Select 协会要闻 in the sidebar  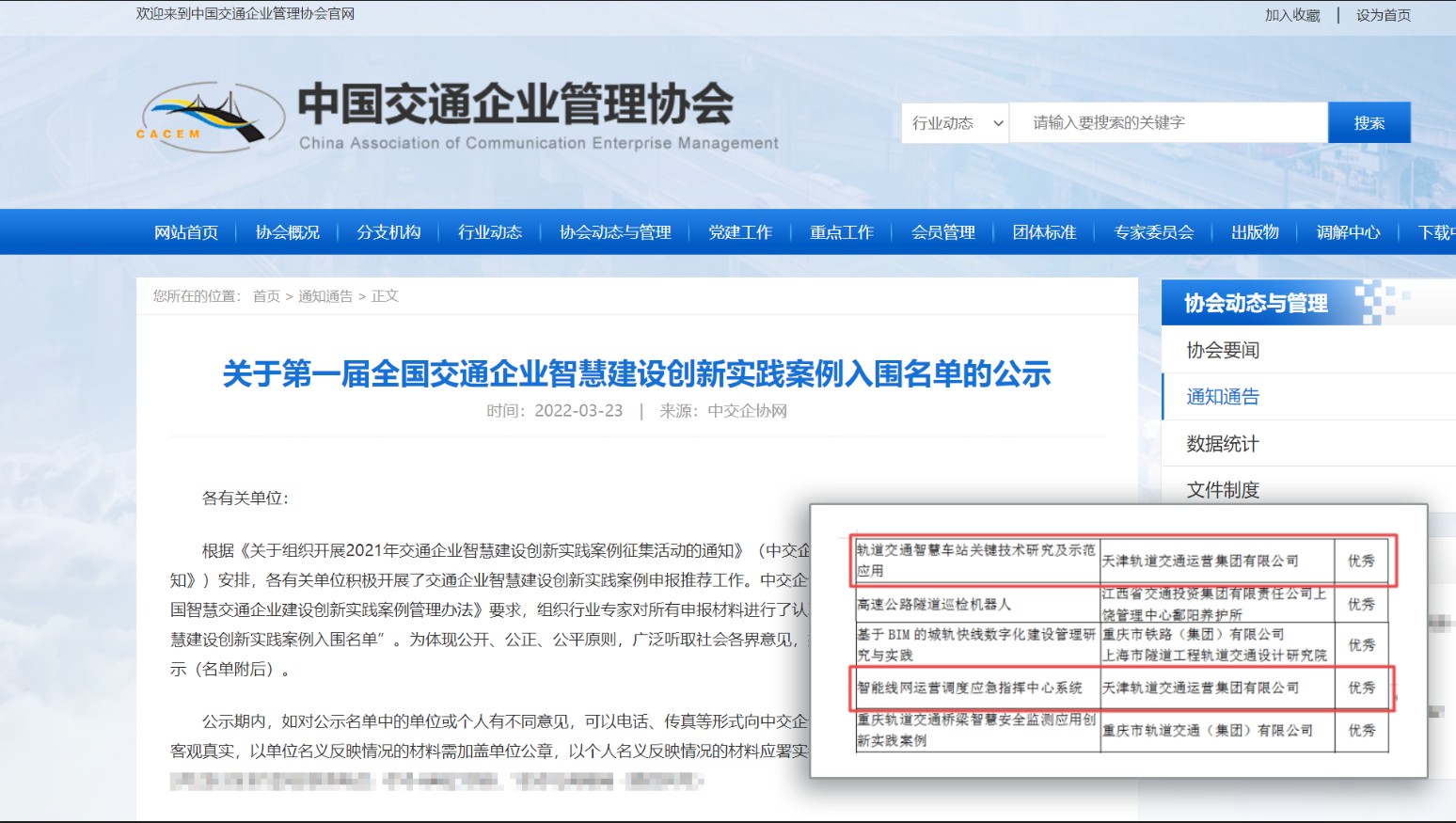click(x=1223, y=350)
